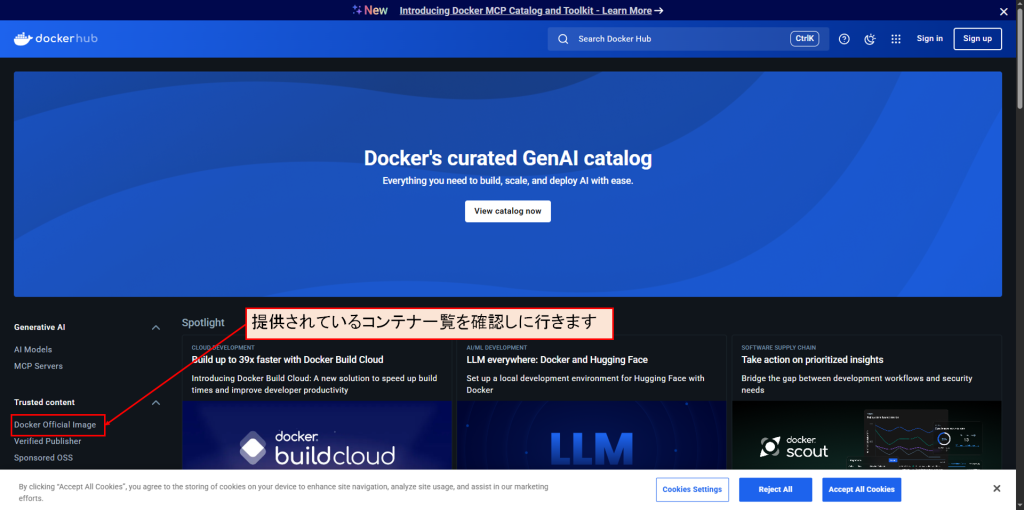Toggle the dark/light theme moon icon
This screenshot has height=510, width=1024.
[x=870, y=39]
